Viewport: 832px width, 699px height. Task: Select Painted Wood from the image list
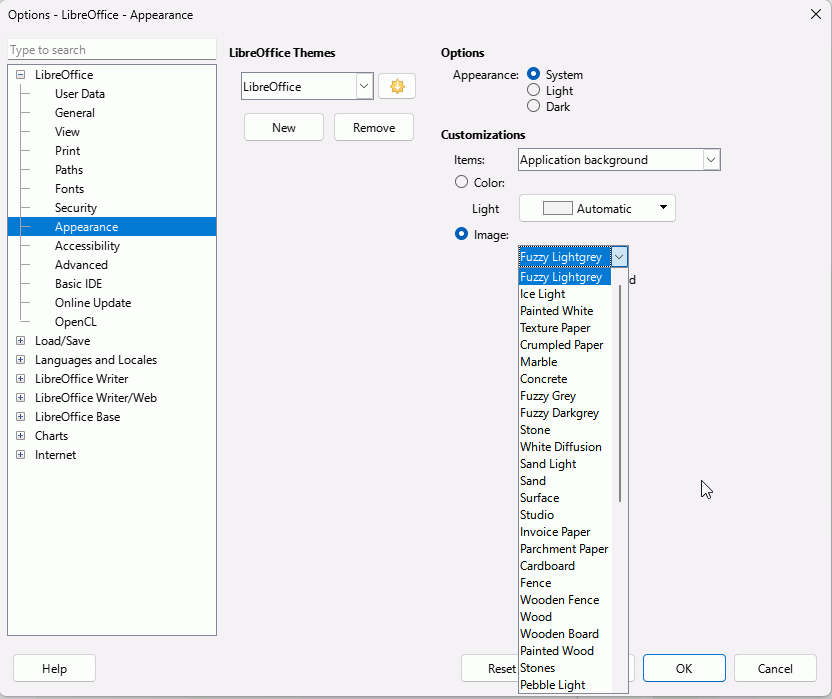point(565,651)
